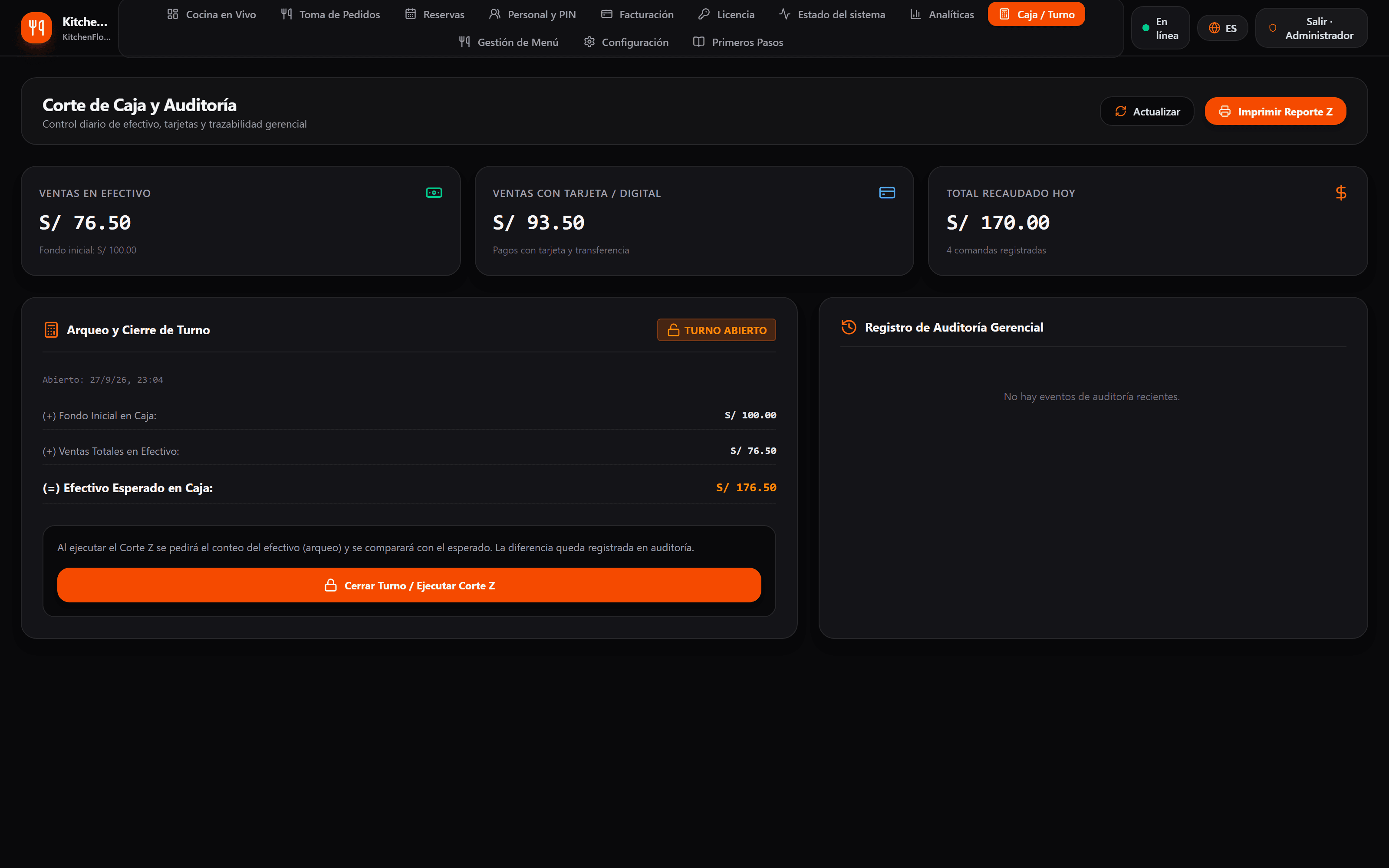Image resolution: width=1389 pixels, height=868 pixels.
Task: Open Gestión de Menú
Action: pyautogui.click(x=509, y=42)
